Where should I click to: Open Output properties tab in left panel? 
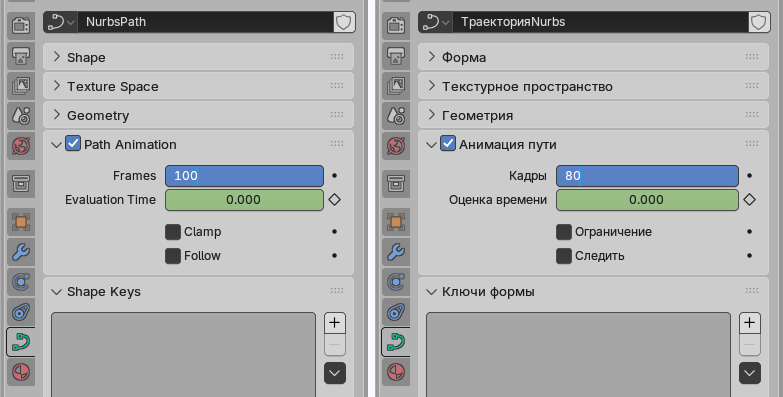click(x=21, y=55)
